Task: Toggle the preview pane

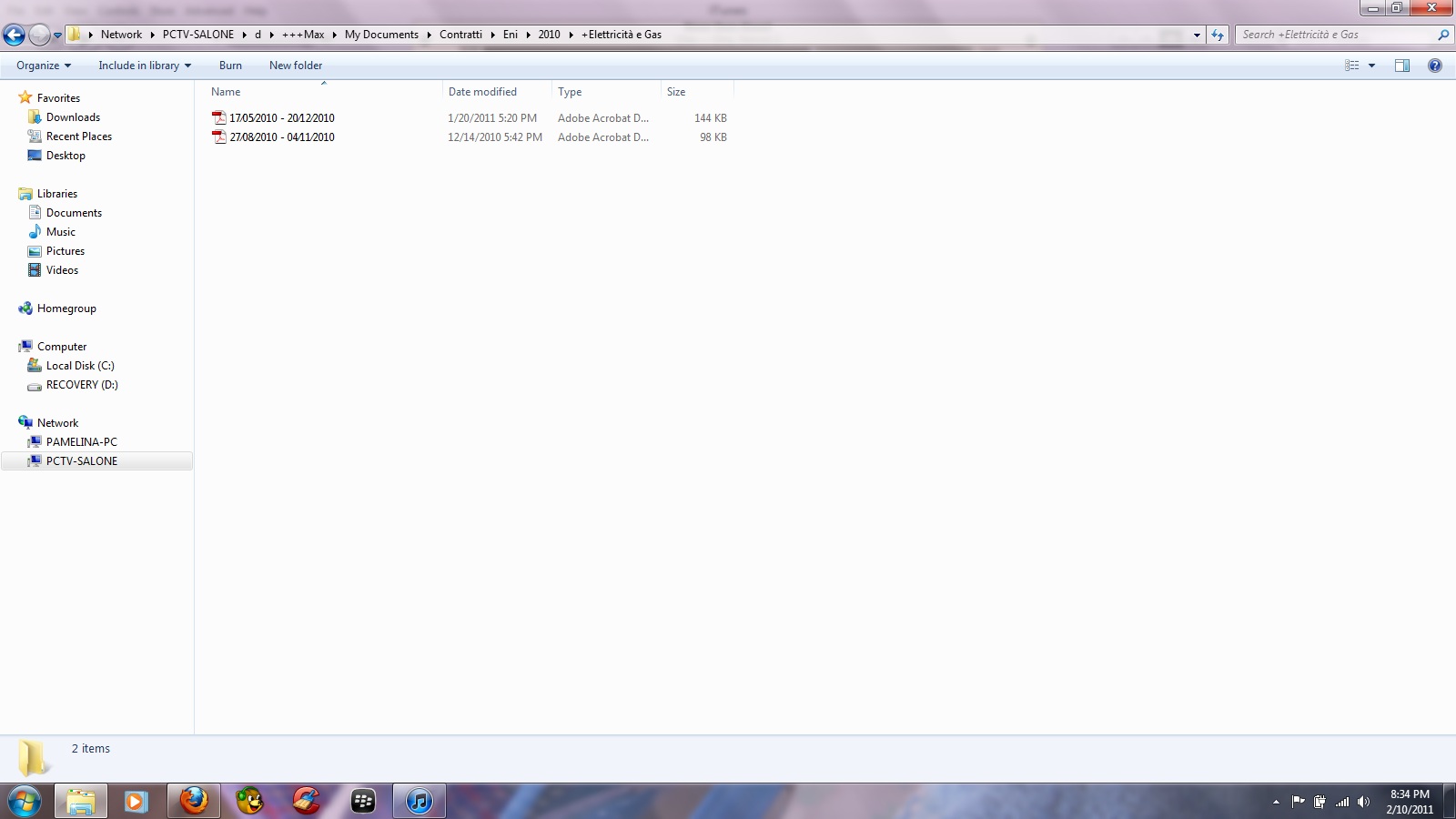Action: point(1402,66)
